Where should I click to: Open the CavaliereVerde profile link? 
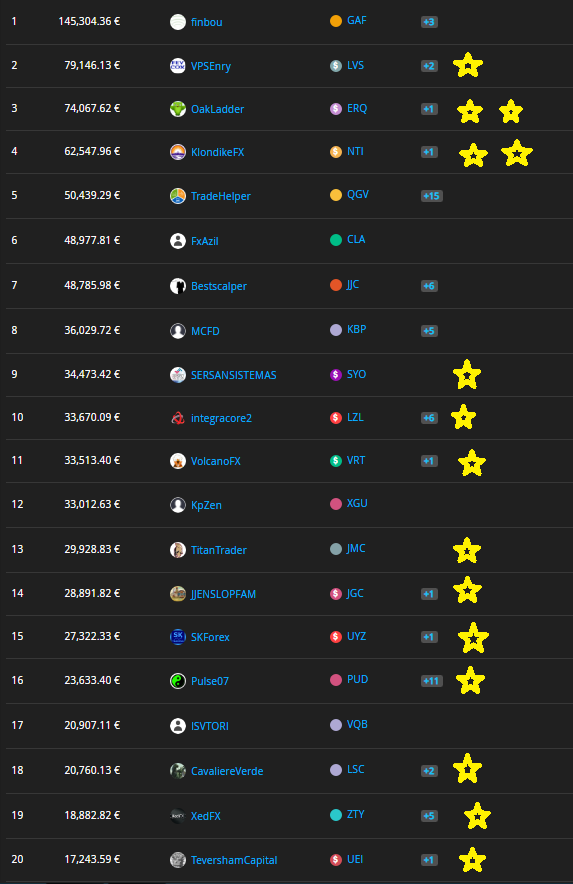(x=227, y=771)
